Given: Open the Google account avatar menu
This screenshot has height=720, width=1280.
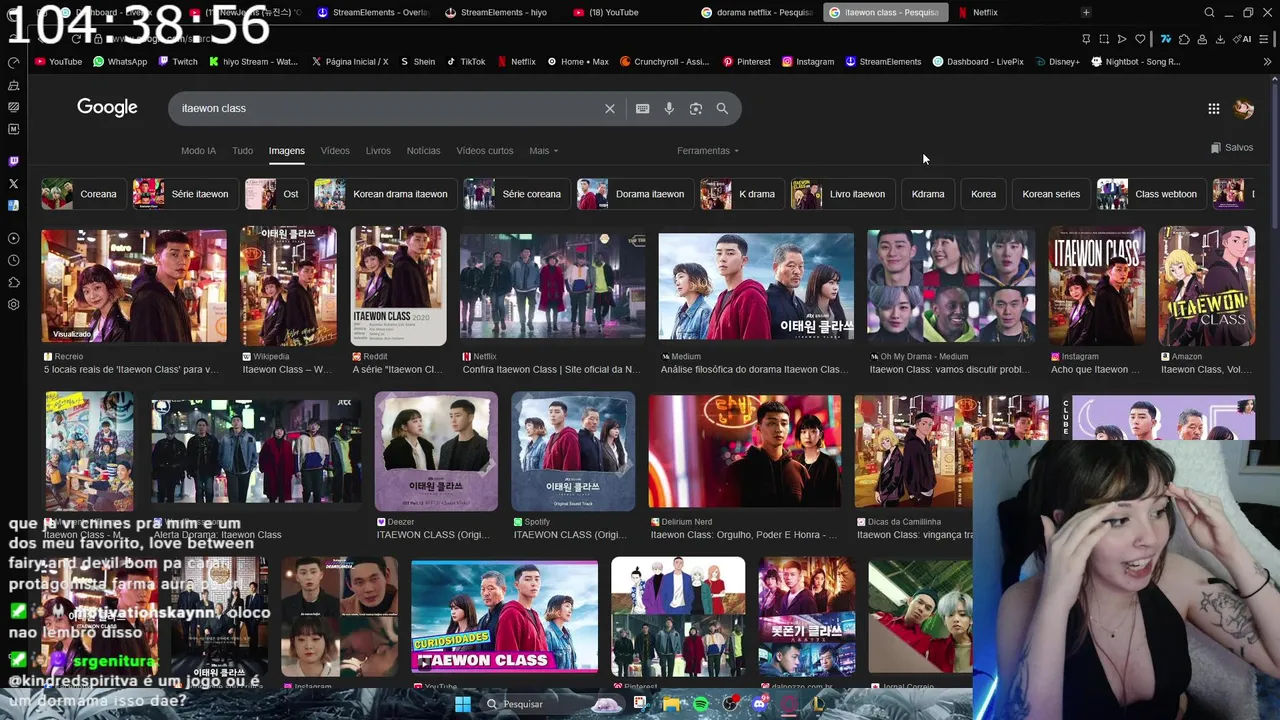Looking at the screenshot, I should 1244,108.
